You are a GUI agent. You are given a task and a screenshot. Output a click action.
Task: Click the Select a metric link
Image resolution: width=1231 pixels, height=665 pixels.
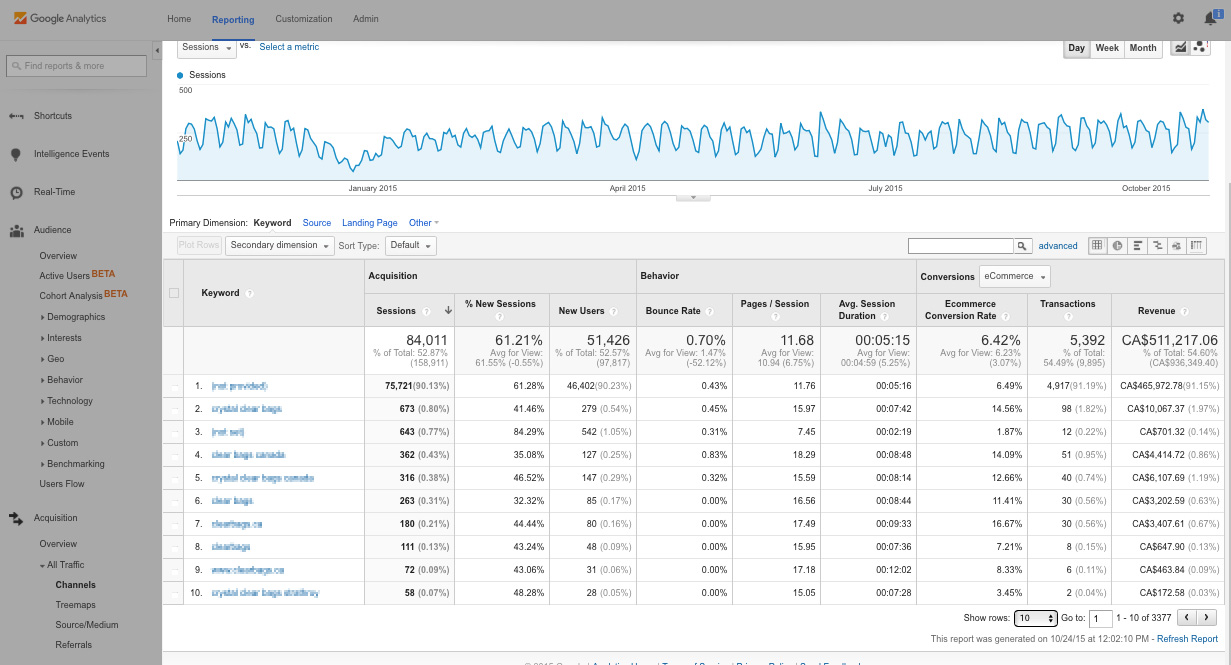289,47
